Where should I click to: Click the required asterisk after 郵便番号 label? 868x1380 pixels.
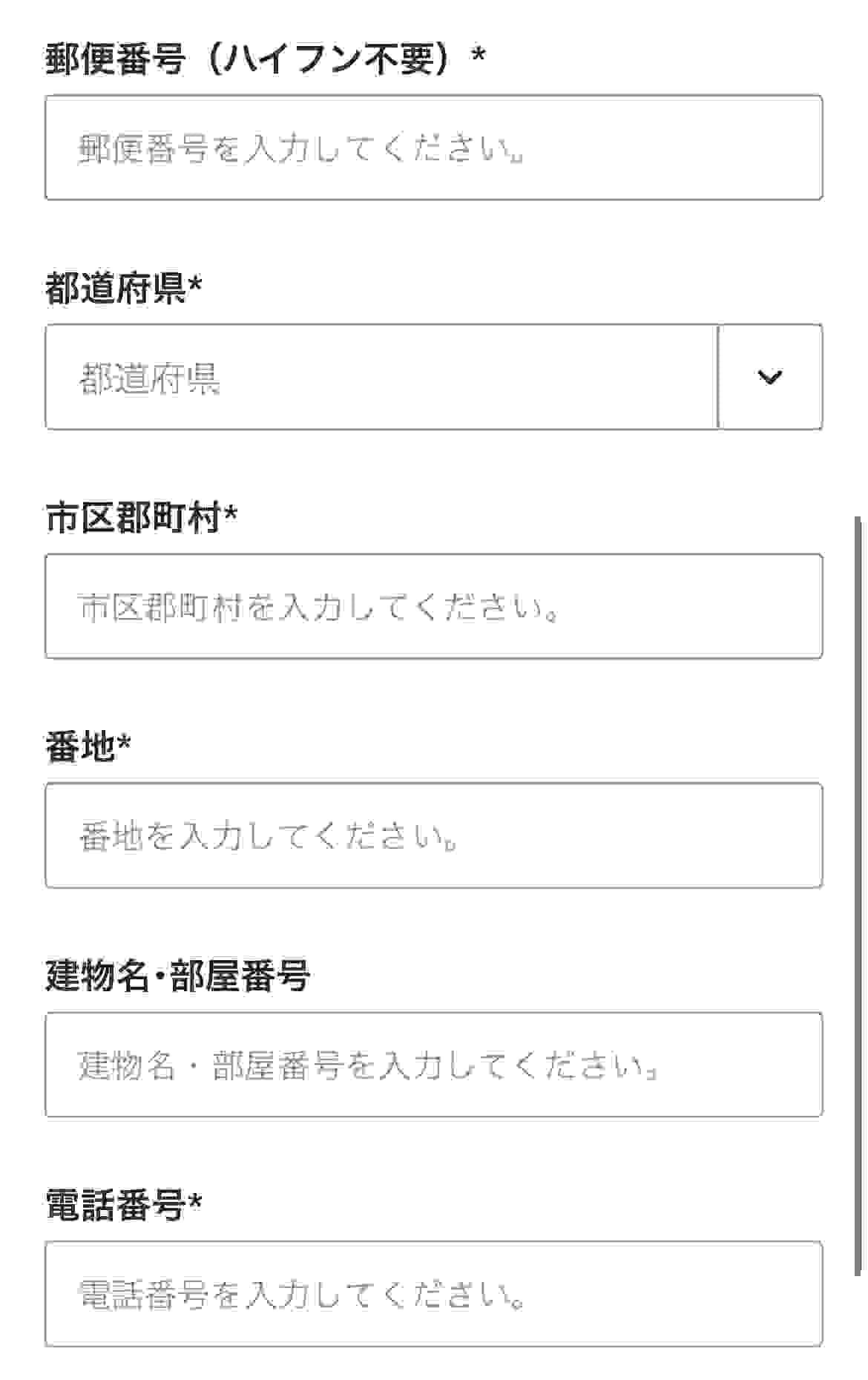point(479,55)
